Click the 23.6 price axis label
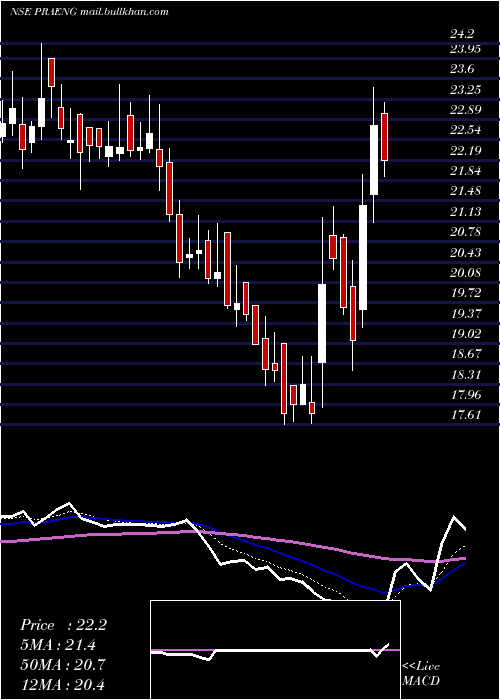 coord(462,69)
